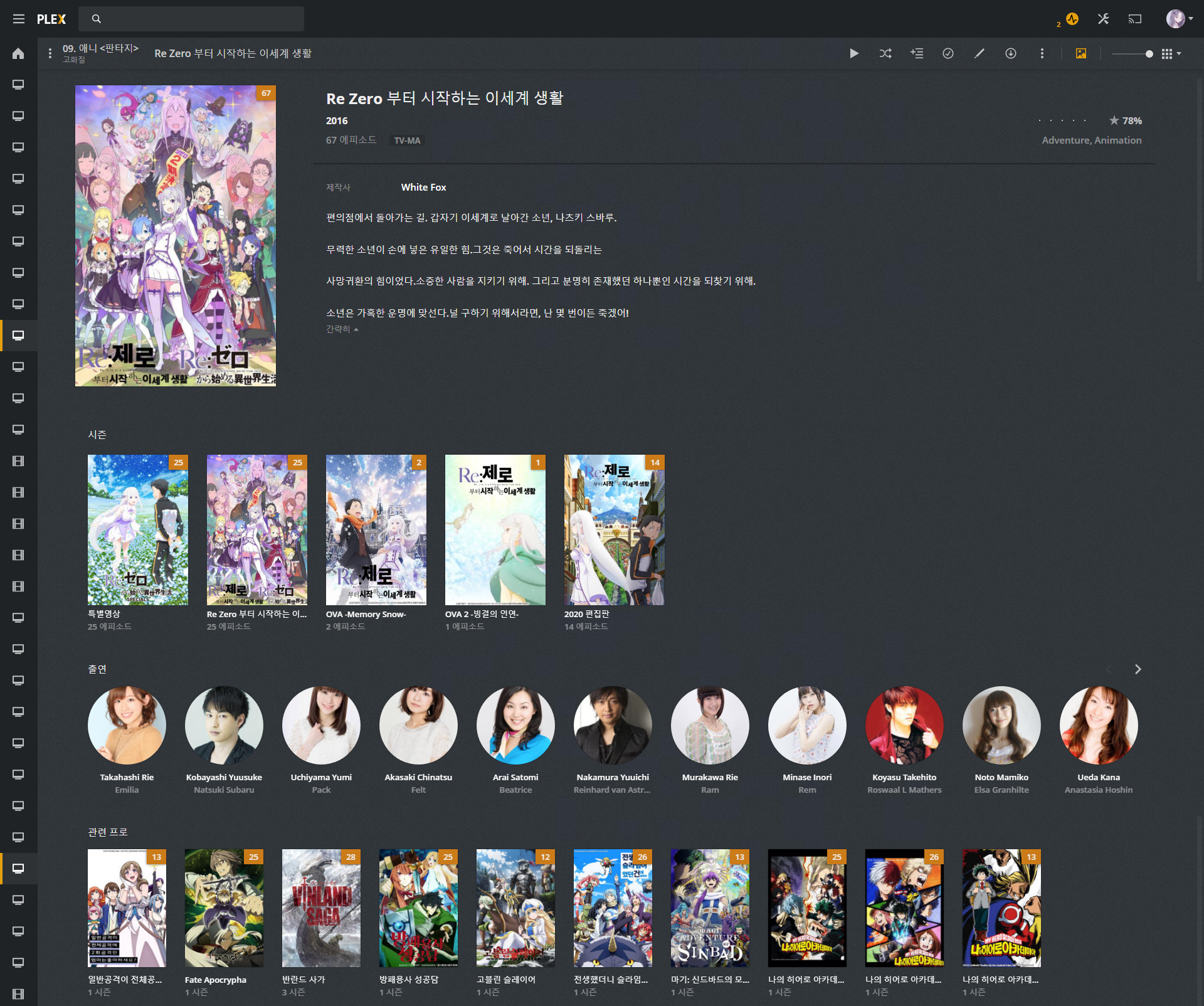Open cast member Nakamura Yuuichi
The height and width of the screenshot is (1006, 1204).
point(613,725)
